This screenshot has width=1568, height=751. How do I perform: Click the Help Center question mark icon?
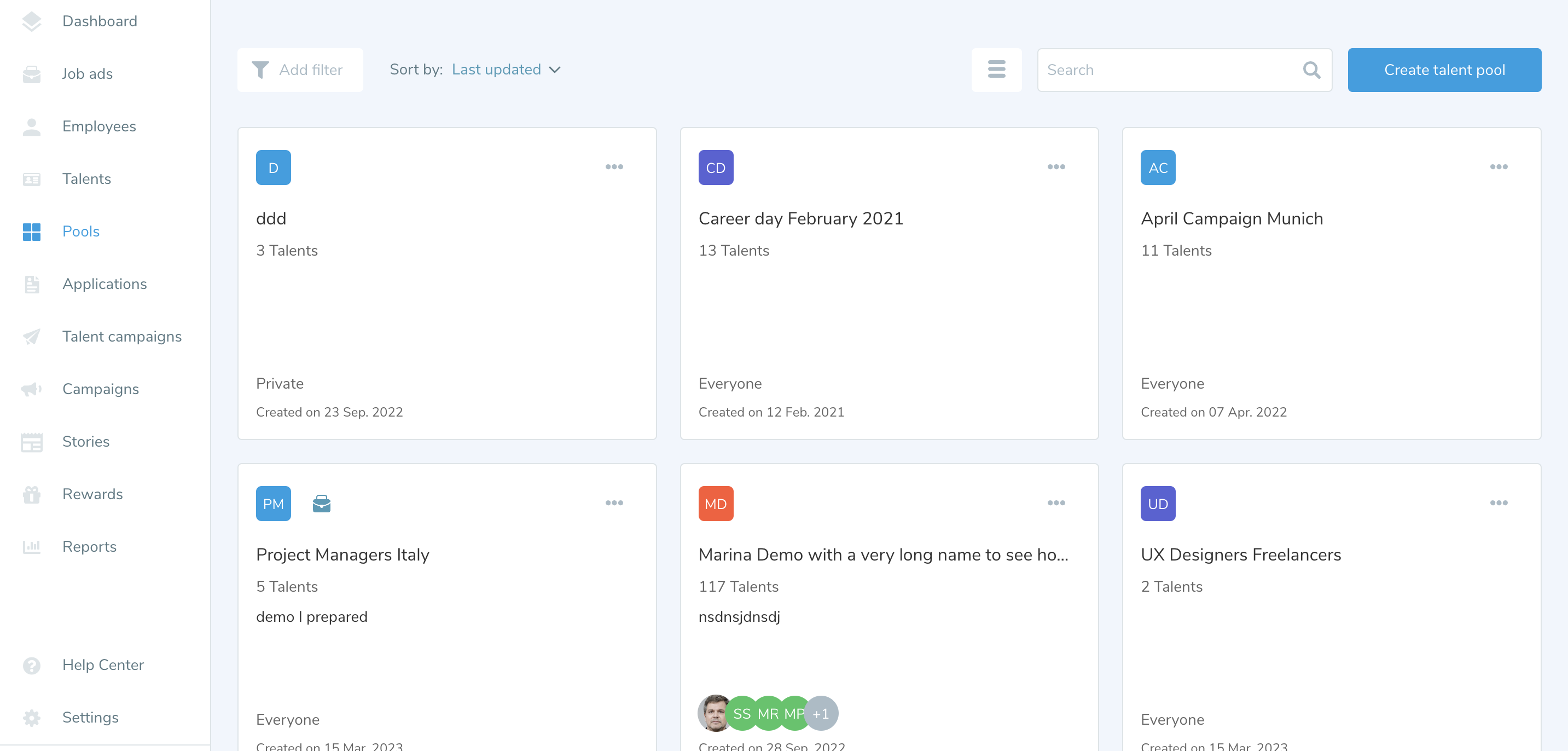pos(32,665)
